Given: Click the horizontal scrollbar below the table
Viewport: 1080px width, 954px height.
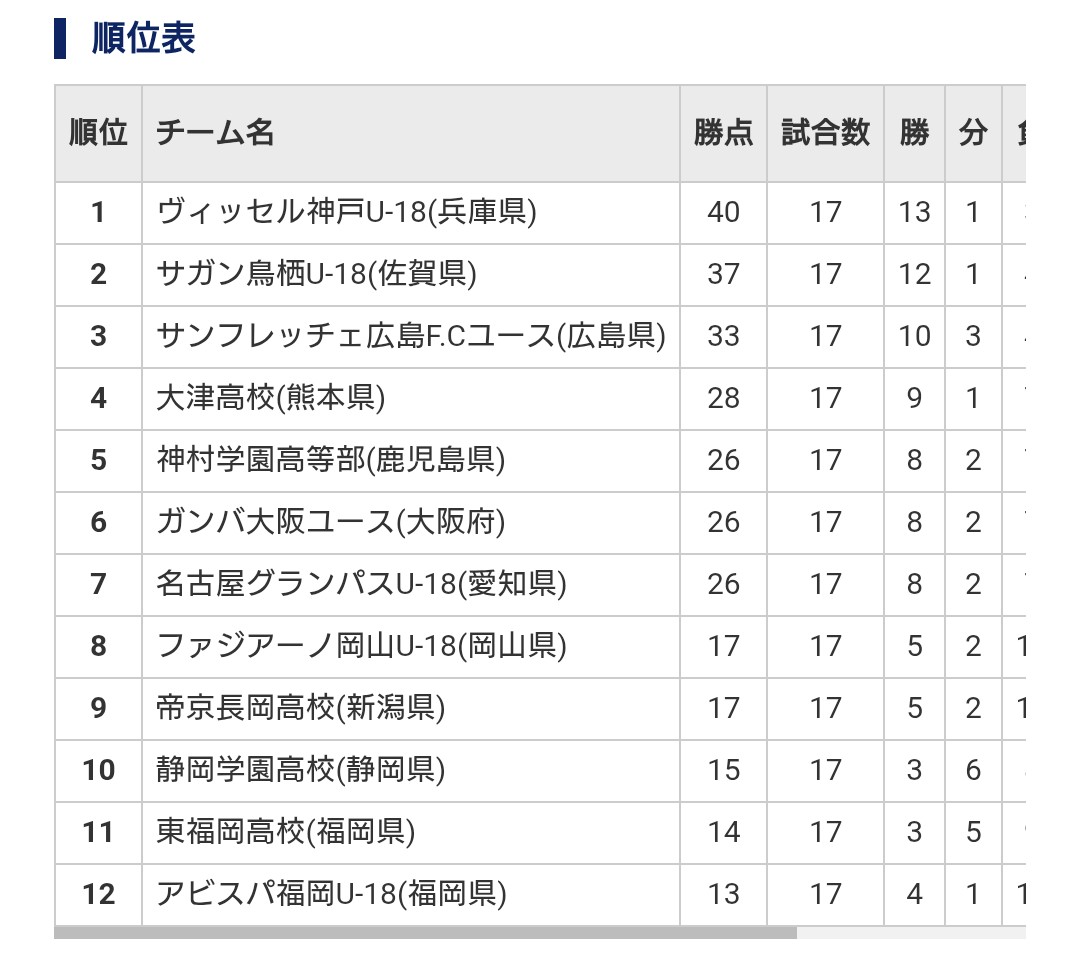Looking at the screenshot, I should tap(425, 933).
